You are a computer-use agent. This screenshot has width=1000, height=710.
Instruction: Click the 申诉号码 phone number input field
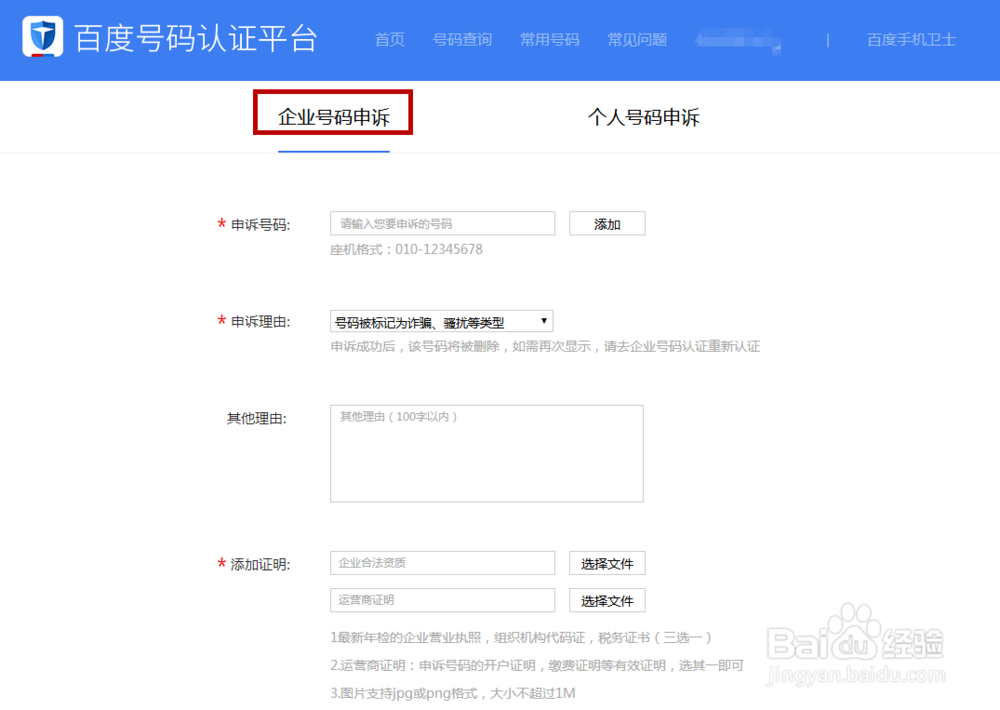442,223
